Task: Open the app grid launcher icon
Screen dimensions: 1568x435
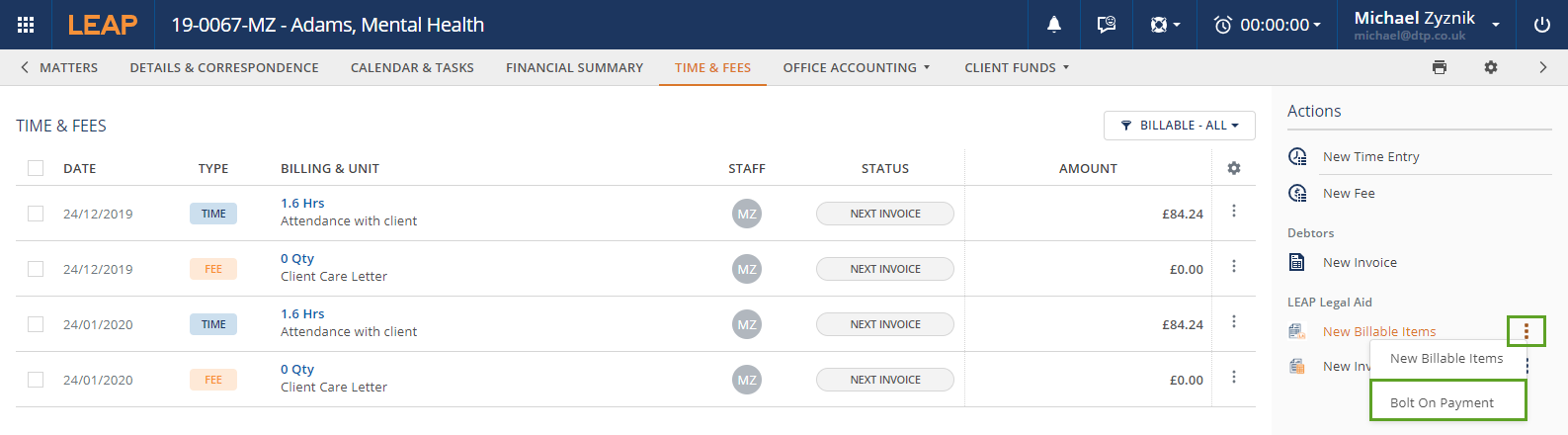Action: click(26, 25)
